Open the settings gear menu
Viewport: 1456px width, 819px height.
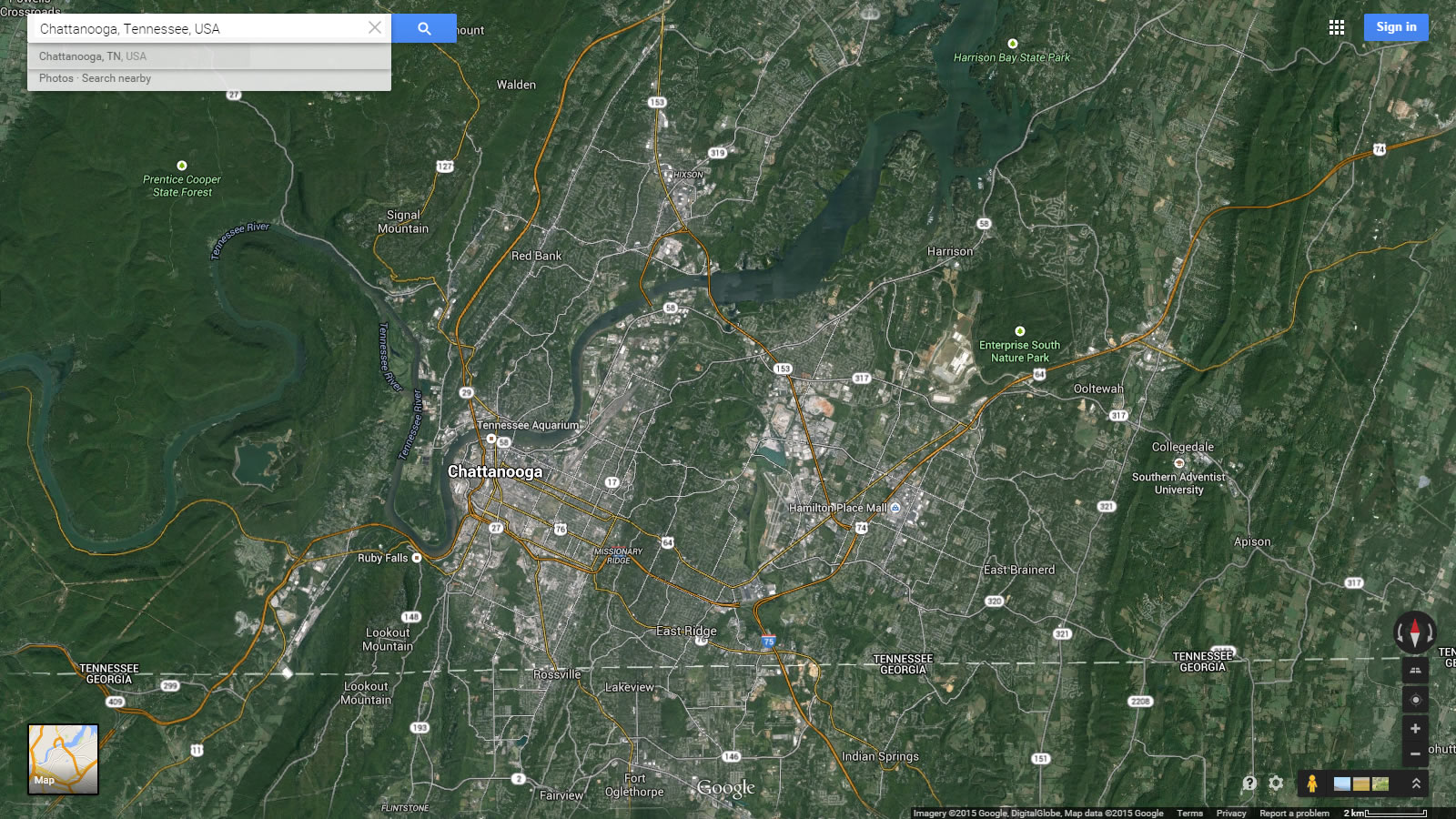point(1276,784)
